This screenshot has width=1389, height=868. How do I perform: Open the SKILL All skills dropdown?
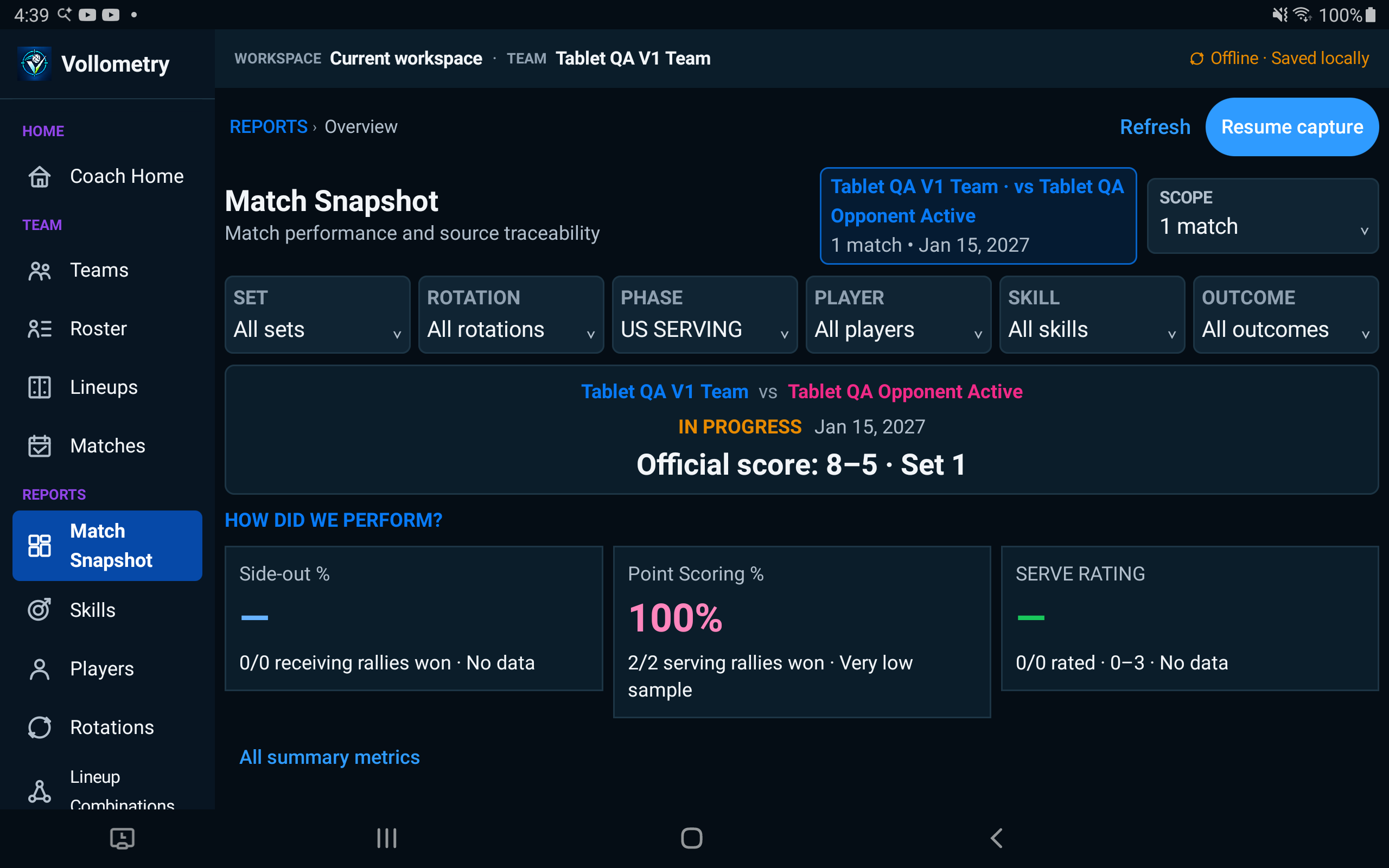1092,315
